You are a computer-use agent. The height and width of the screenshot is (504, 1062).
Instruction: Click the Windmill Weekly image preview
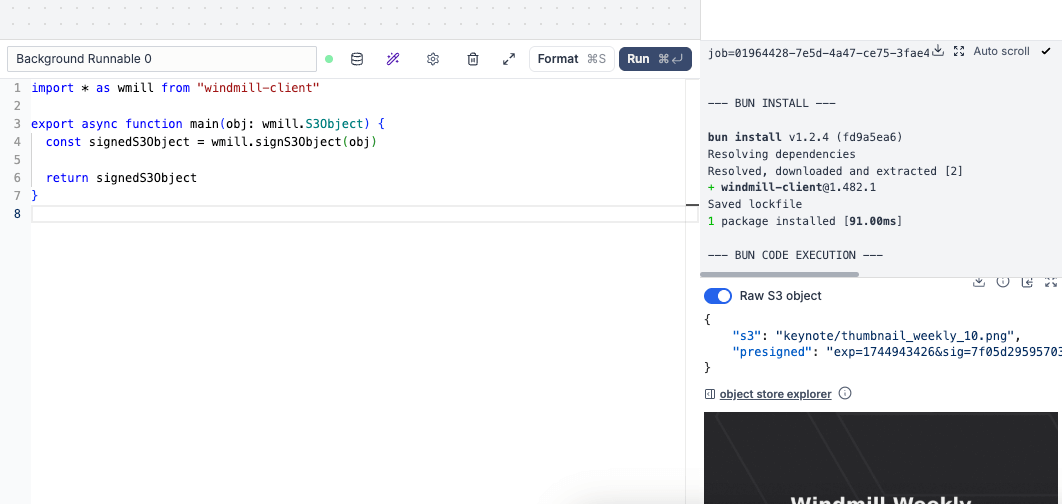pos(880,460)
